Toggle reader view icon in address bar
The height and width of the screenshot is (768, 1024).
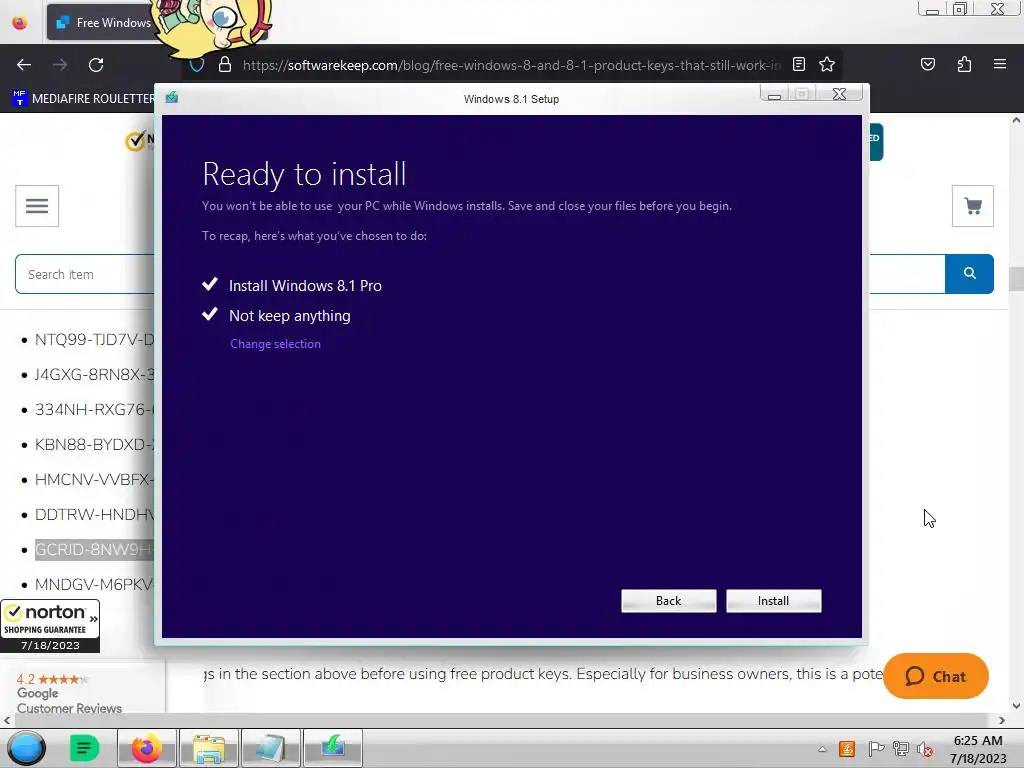pyautogui.click(x=799, y=64)
